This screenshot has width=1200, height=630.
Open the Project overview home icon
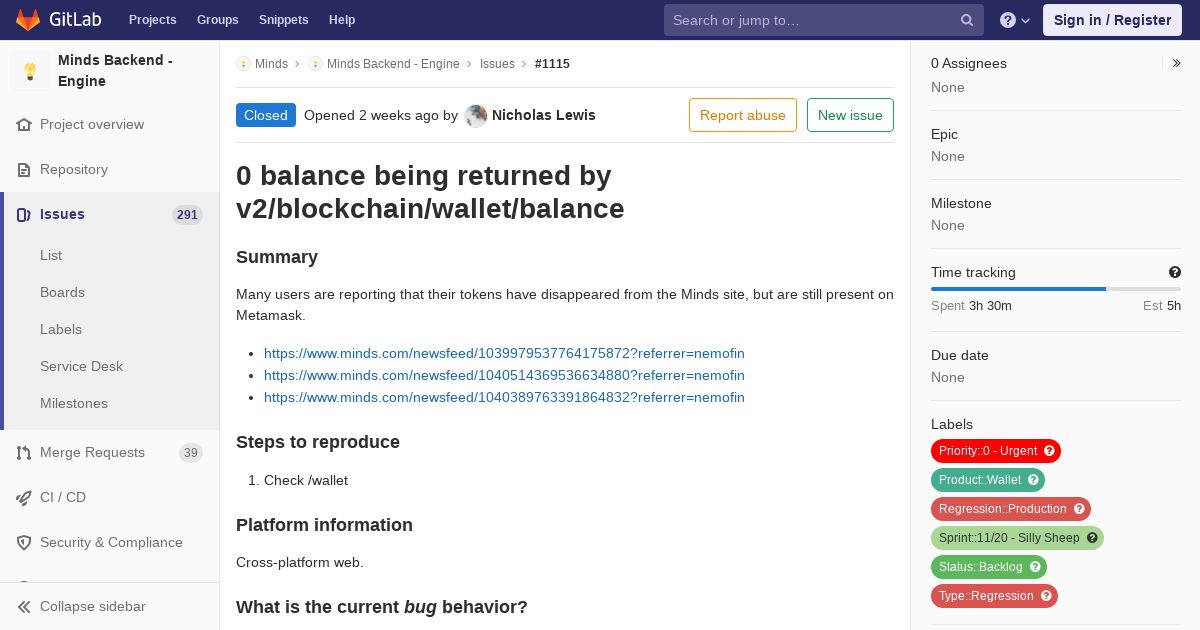click(24, 125)
